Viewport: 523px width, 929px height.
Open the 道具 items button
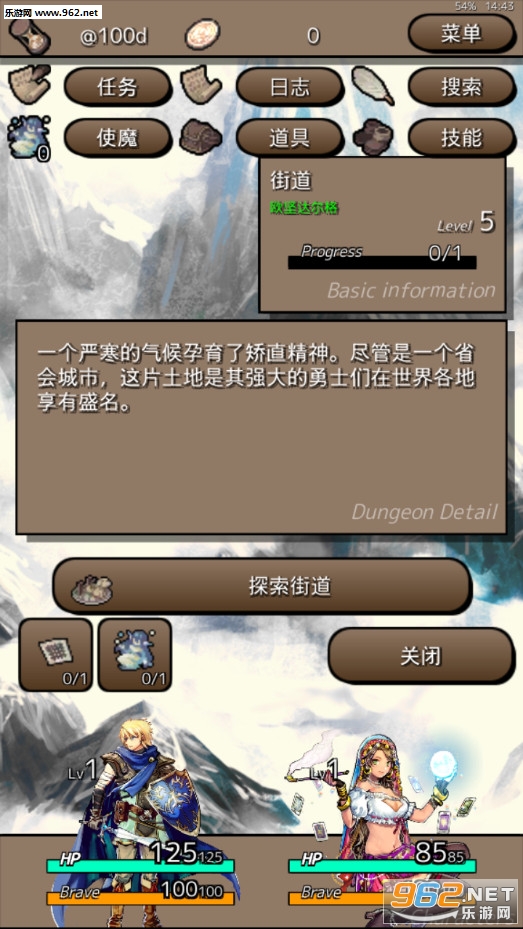[x=290, y=138]
